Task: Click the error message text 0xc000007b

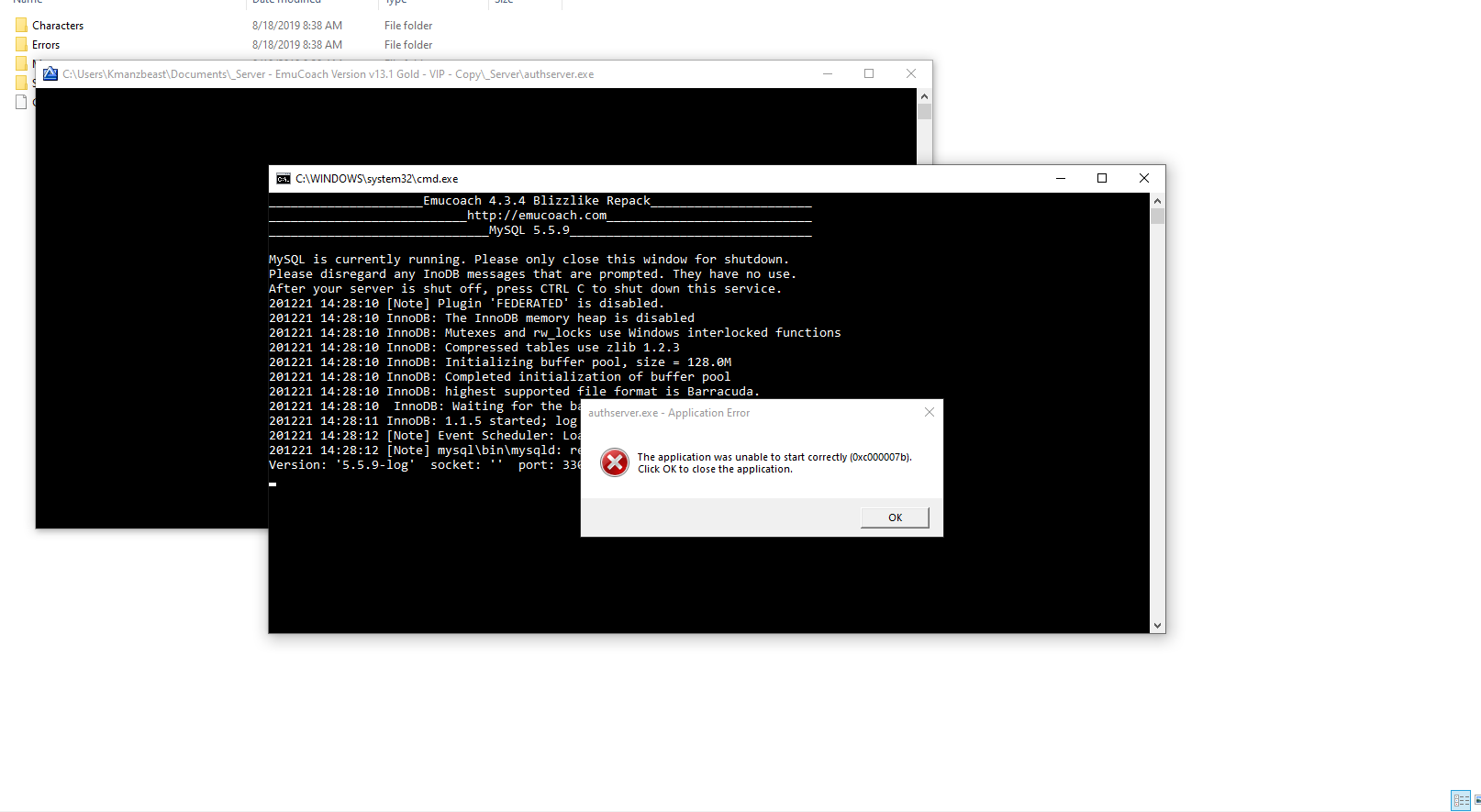Action: pos(880,457)
